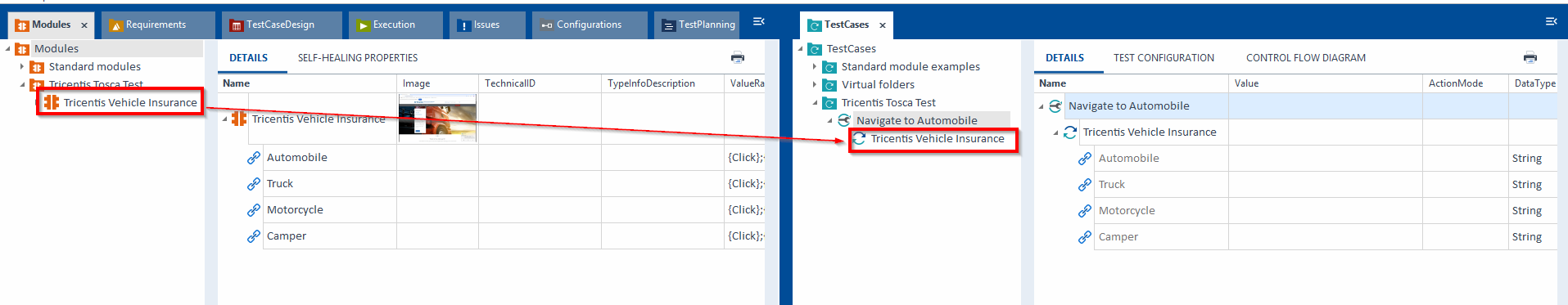
Task: Expand the Standard modules folder
Action: pyautogui.click(x=22, y=67)
